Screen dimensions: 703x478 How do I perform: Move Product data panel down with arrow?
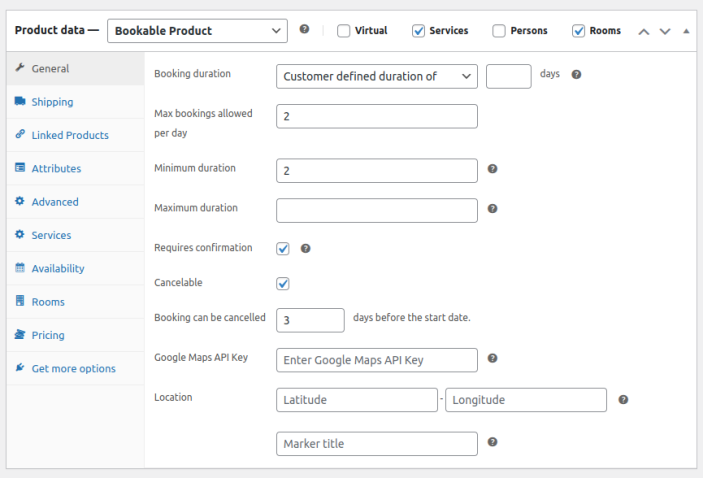click(664, 31)
